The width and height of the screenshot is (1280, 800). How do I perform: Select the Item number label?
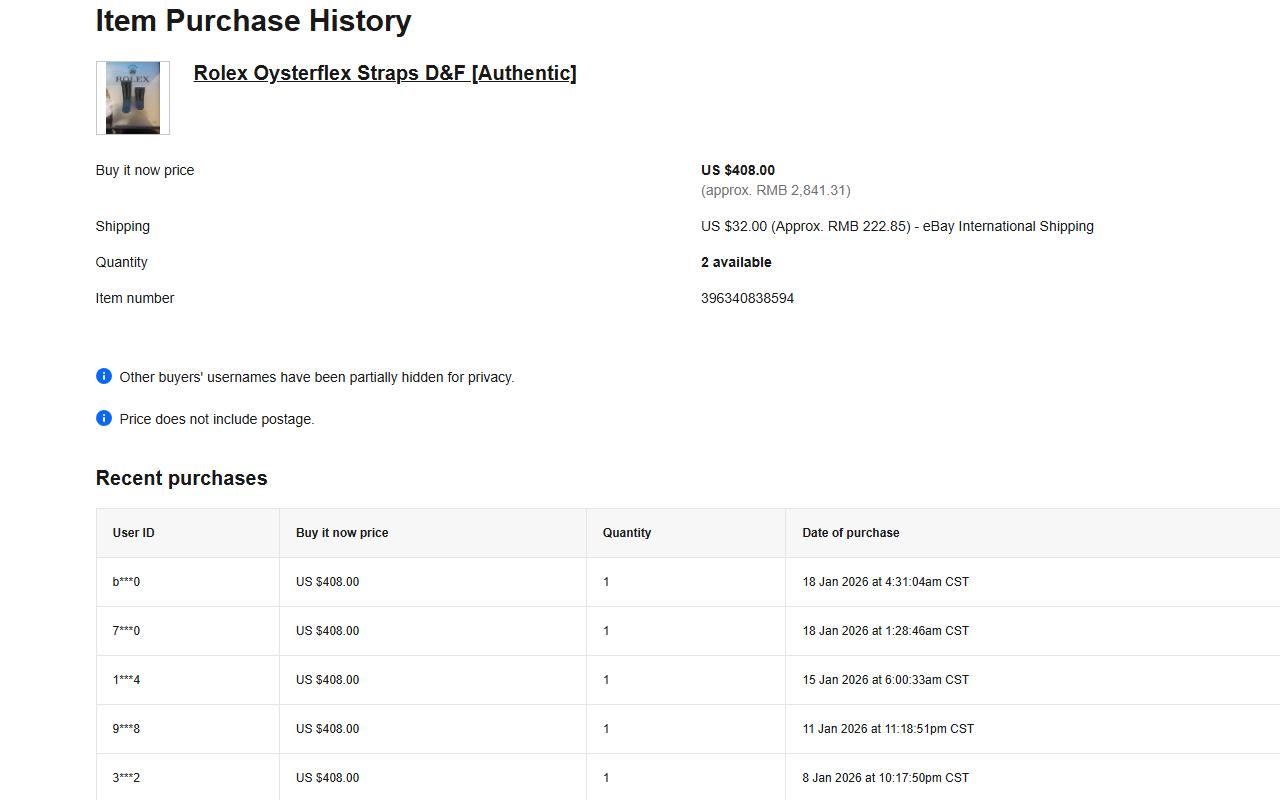[x=135, y=298]
